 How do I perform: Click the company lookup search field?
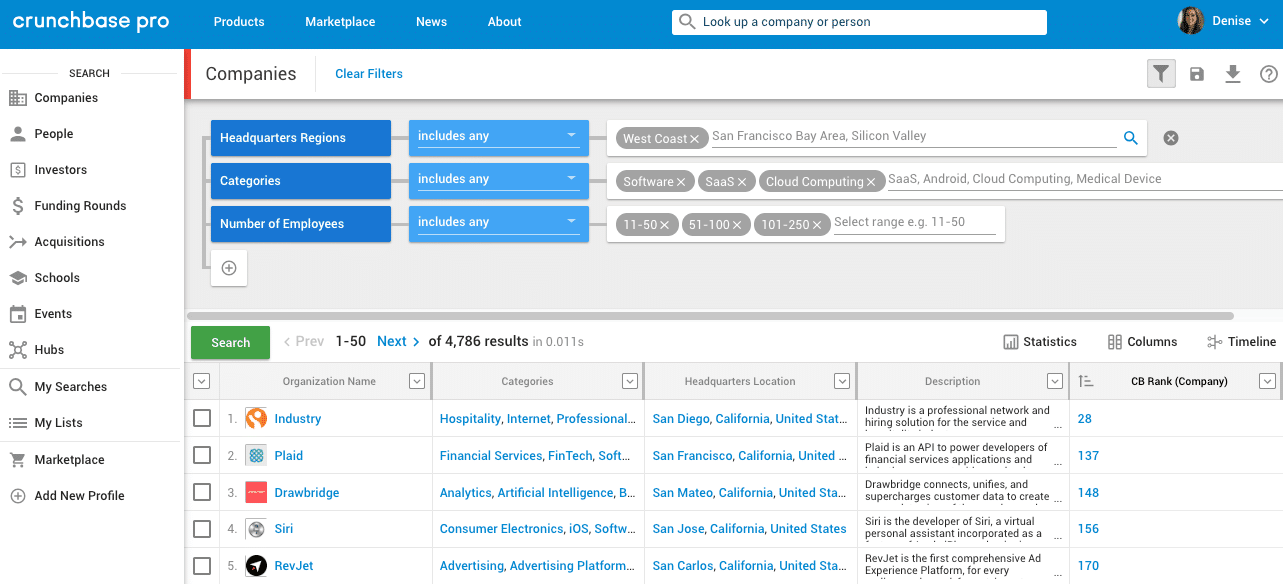pyautogui.click(x=858, y=21)
